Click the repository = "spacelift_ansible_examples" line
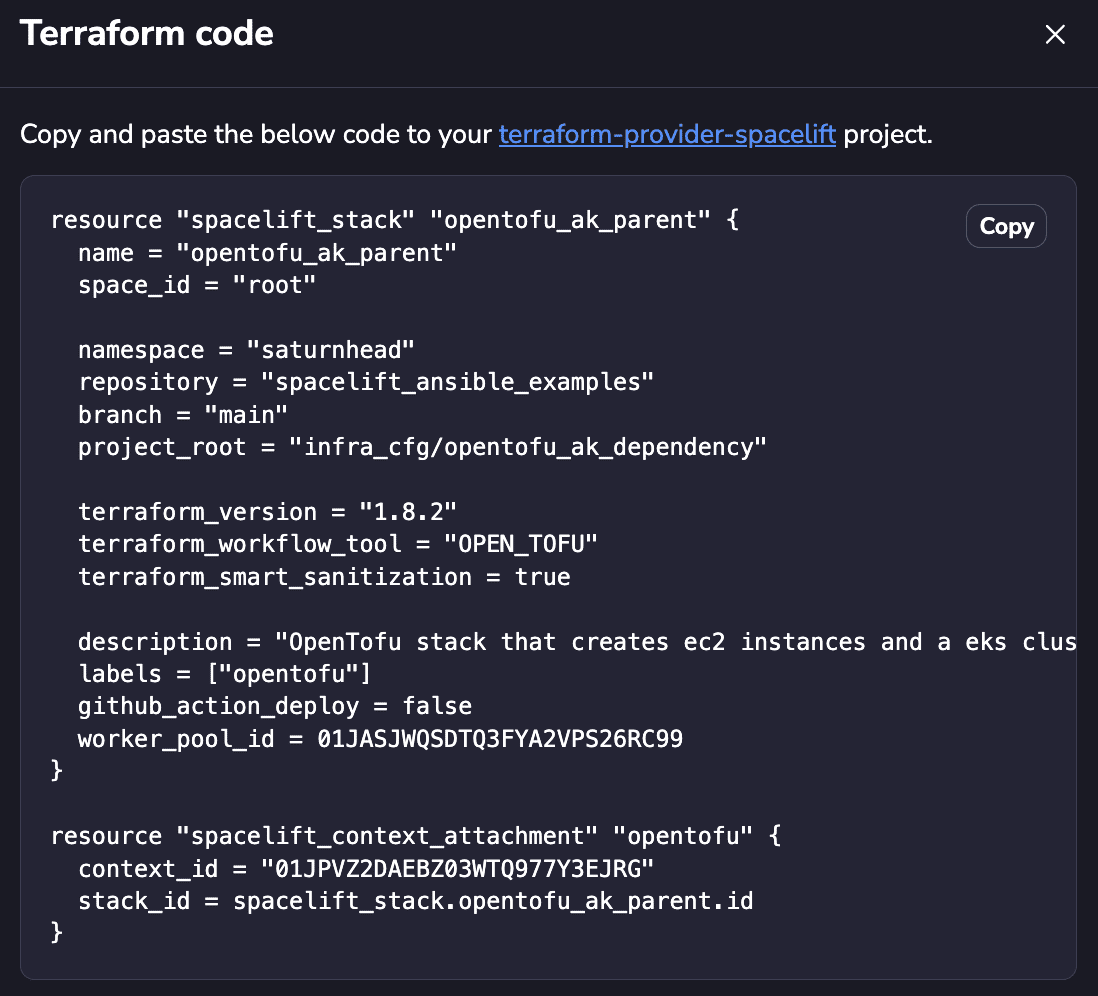 click(x=366, y=382)
